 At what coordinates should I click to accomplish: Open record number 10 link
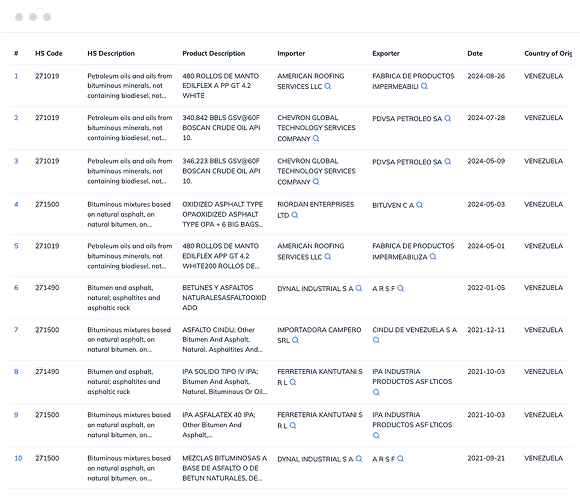coord(18,458)
